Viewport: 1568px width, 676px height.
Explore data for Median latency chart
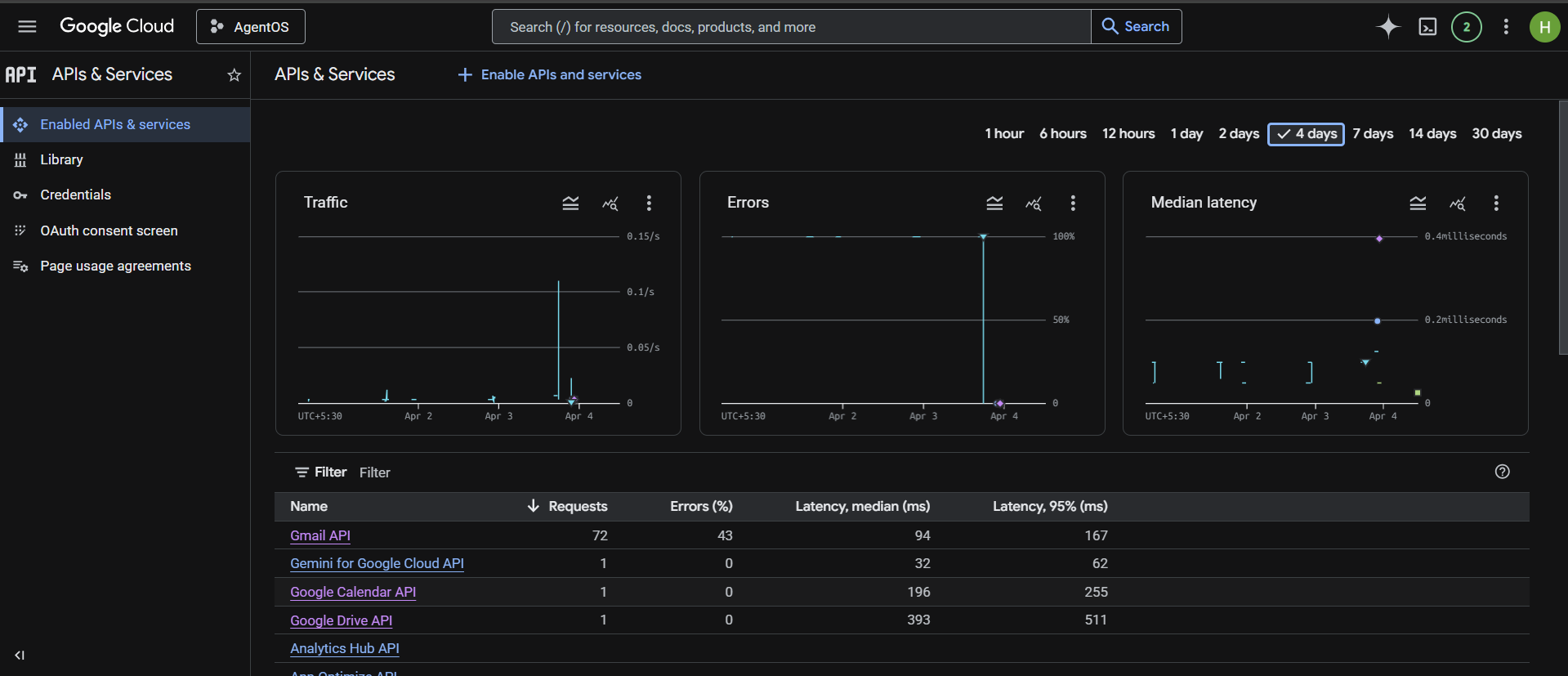point(1458,203)
